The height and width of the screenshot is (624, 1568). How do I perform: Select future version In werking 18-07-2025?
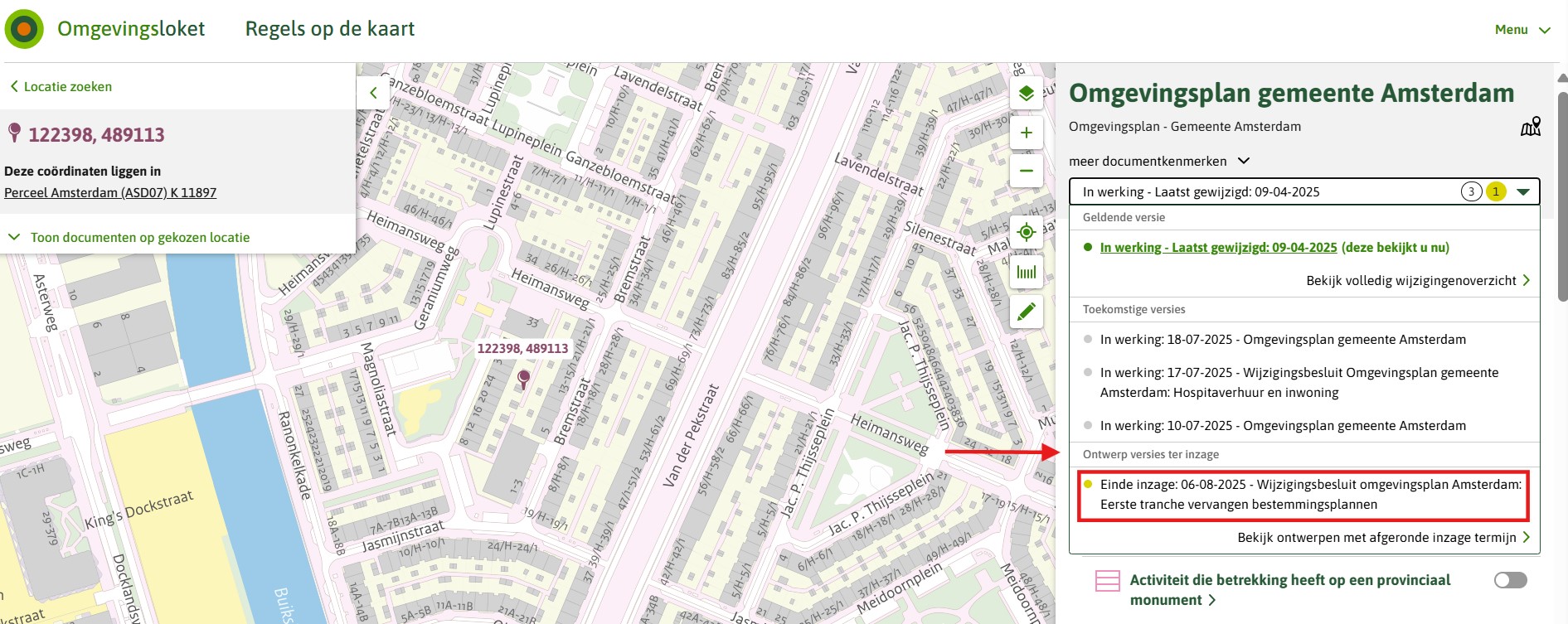[x=1282, y=340]
